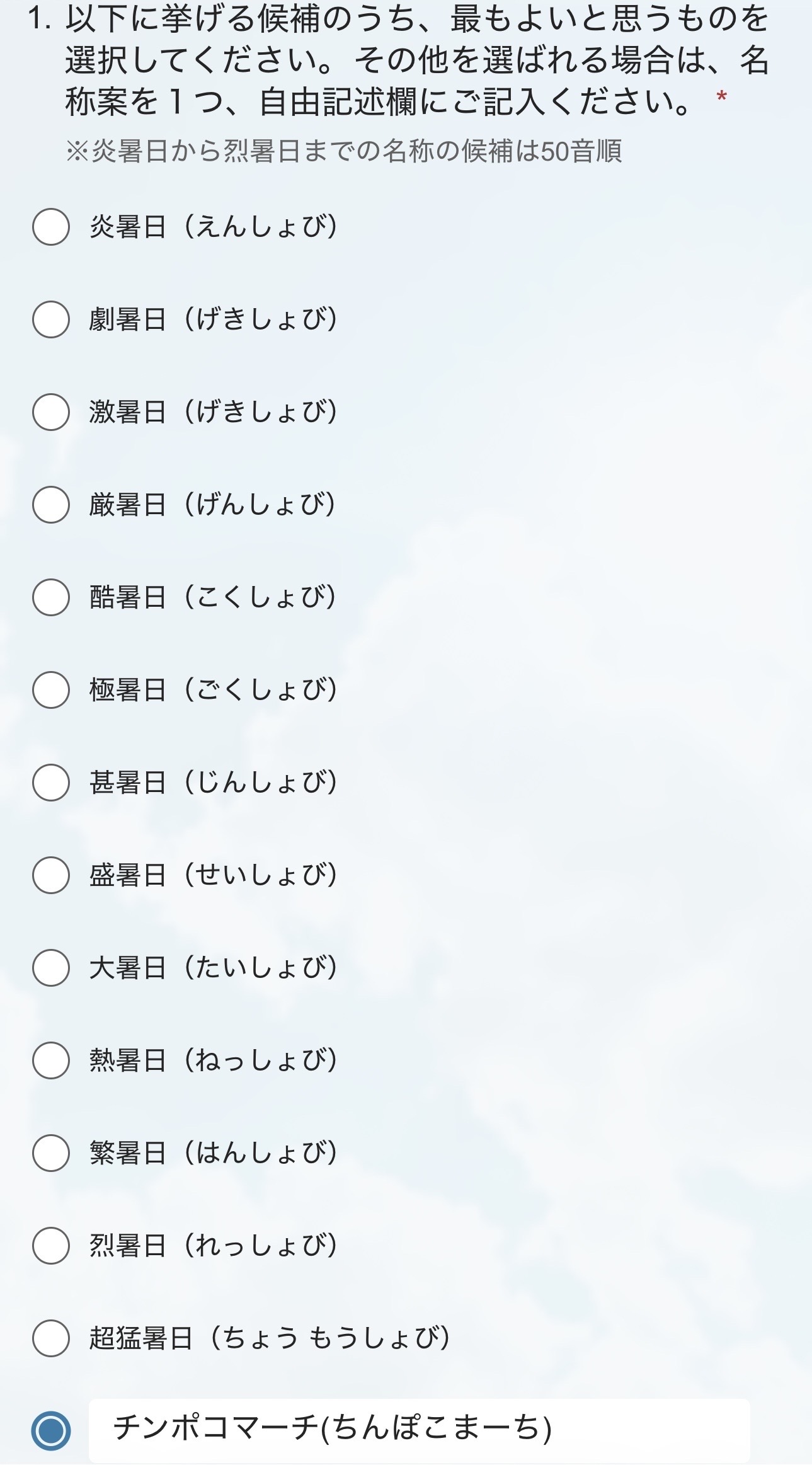
Task: Select the 盛暑日 (せいしょび) radio option
Action: pyautogui.click(x=51, y=875)
